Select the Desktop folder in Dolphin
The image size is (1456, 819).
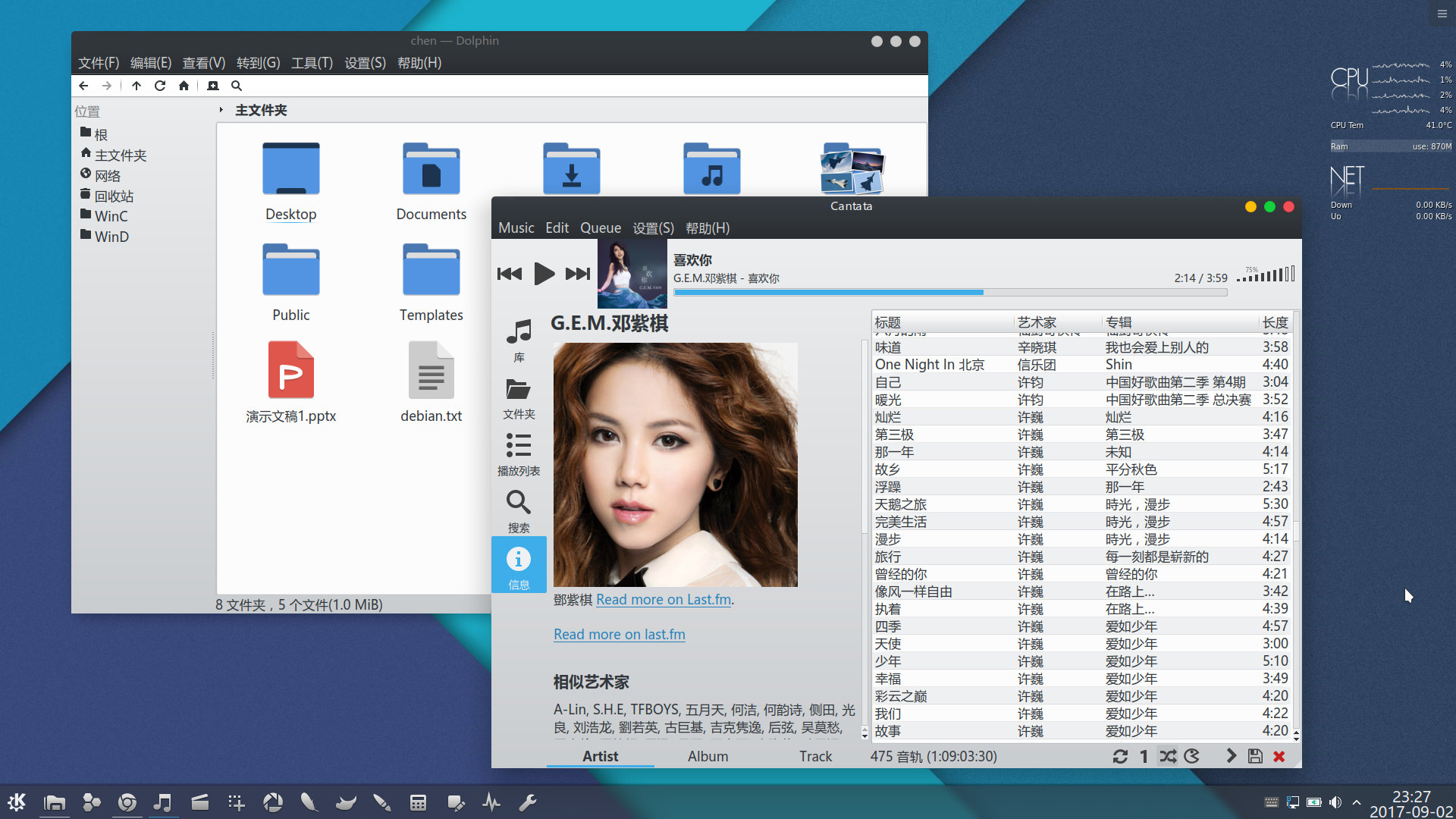point(291,182)
